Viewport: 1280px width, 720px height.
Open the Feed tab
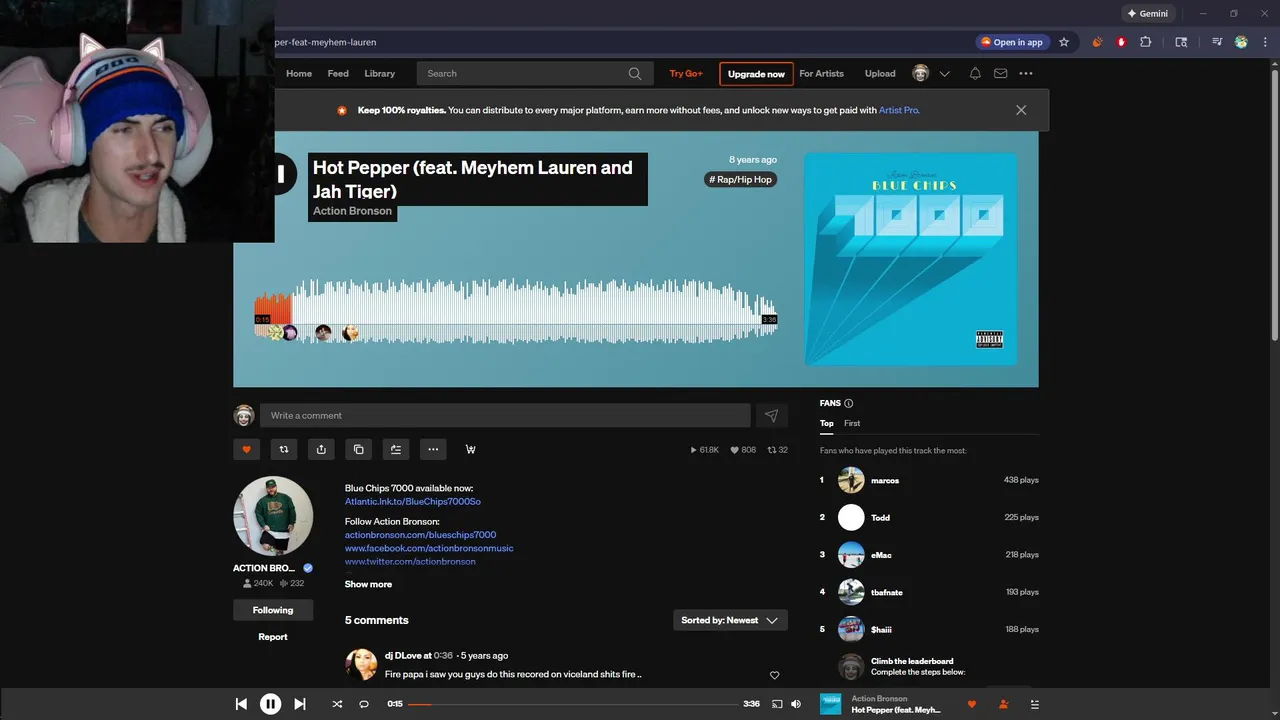tap(338, 73)
